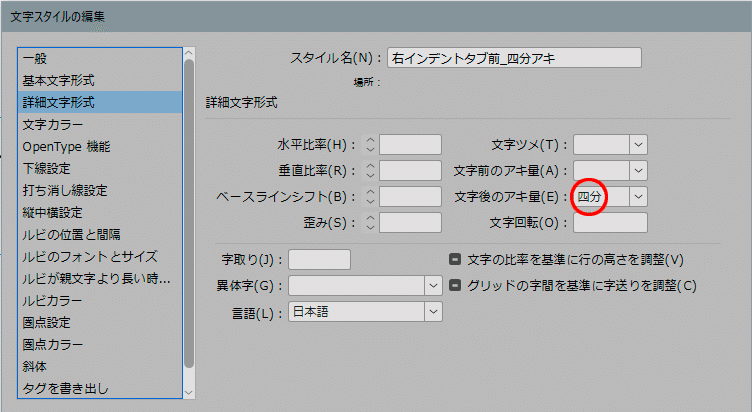Select the 詳細文字形式 category
Image resolution: width=752 pixels, height=412 pixels.
pos(100,102)
